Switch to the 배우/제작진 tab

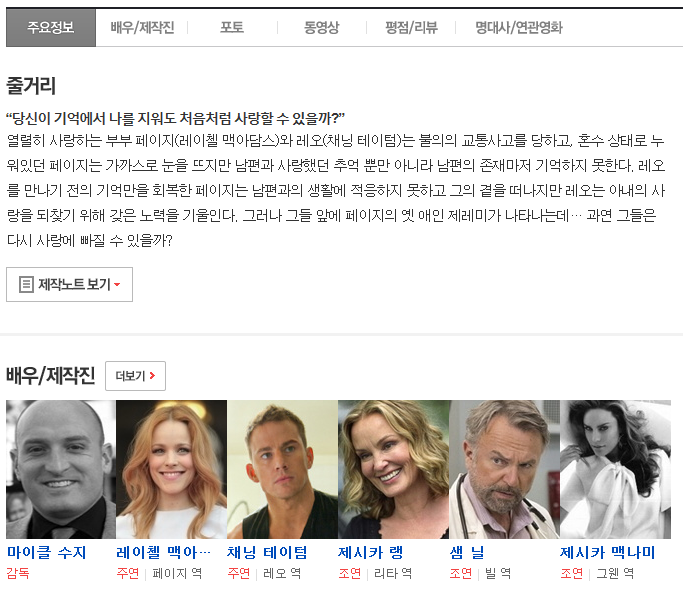[x=142, y=27]
